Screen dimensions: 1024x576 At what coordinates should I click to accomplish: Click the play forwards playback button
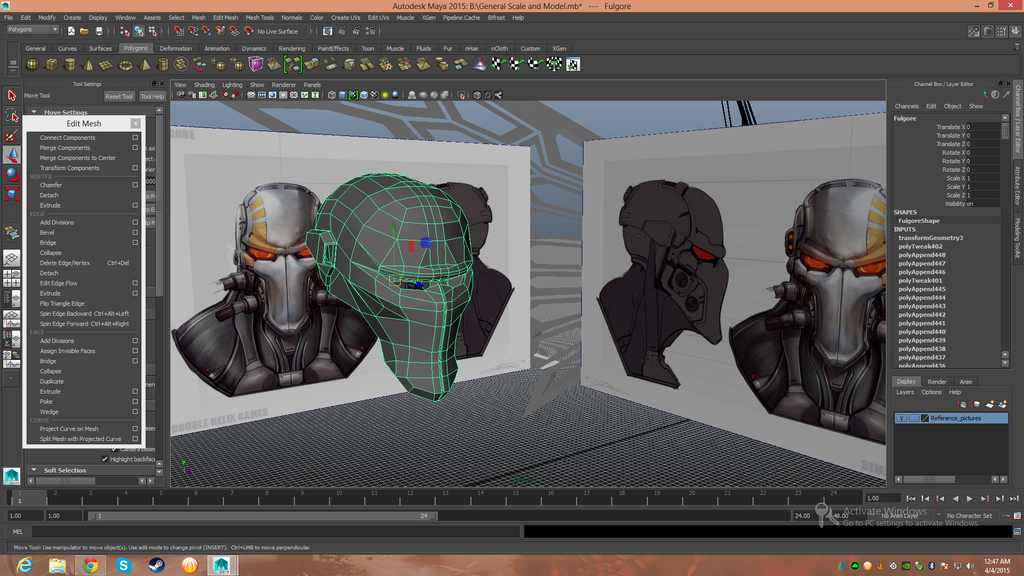click(970, 498)
